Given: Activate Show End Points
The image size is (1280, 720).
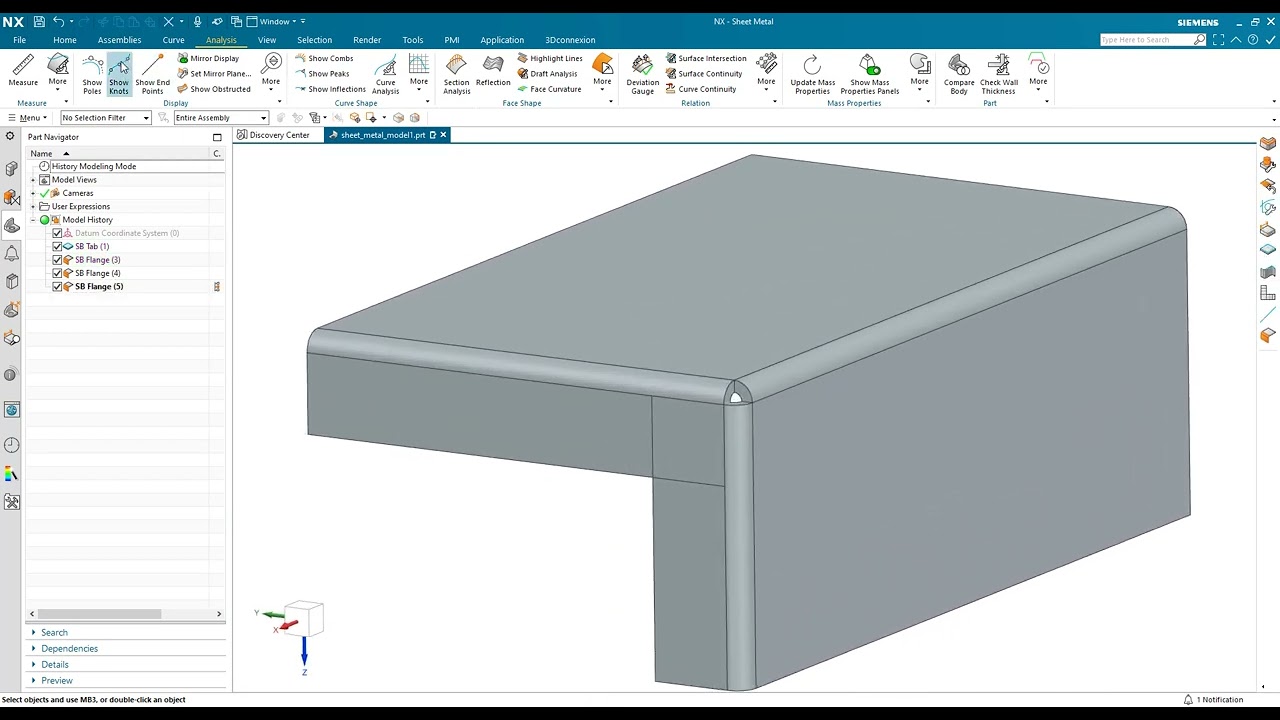Looking at the screenshot, I should tap(152, 75).
